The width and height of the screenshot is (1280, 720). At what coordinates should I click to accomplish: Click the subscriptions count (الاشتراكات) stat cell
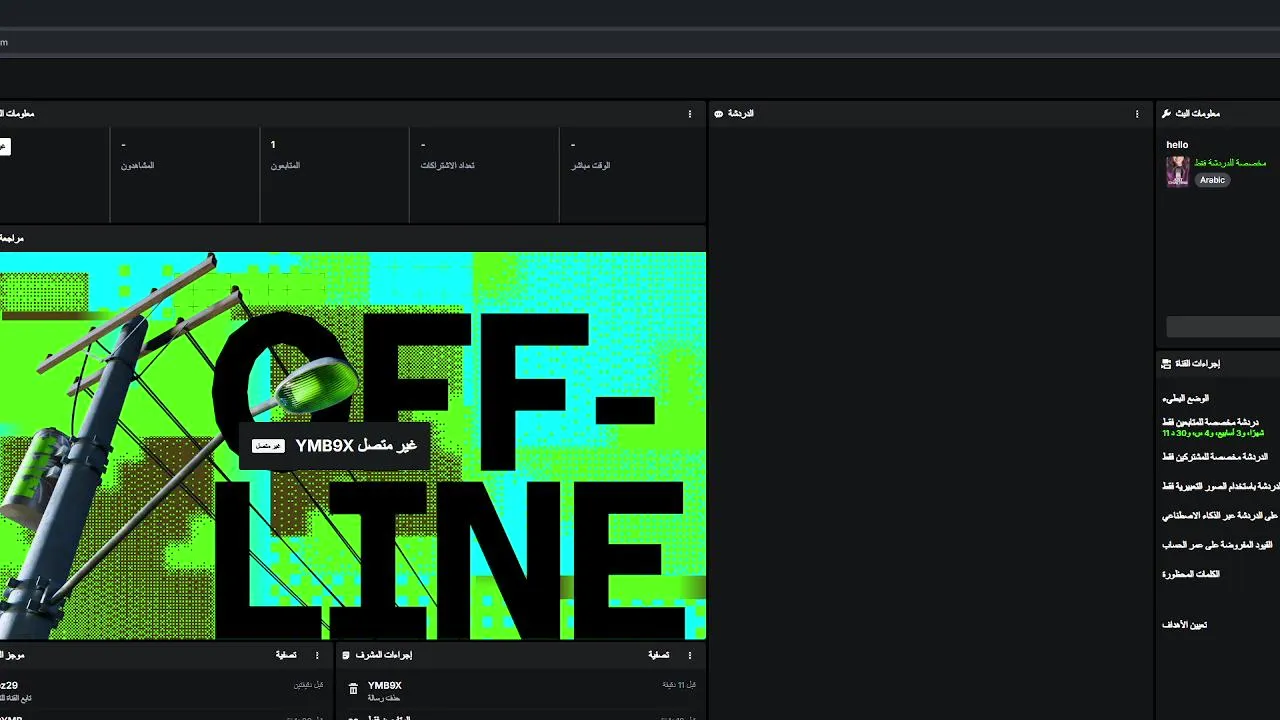click(485, 174)
